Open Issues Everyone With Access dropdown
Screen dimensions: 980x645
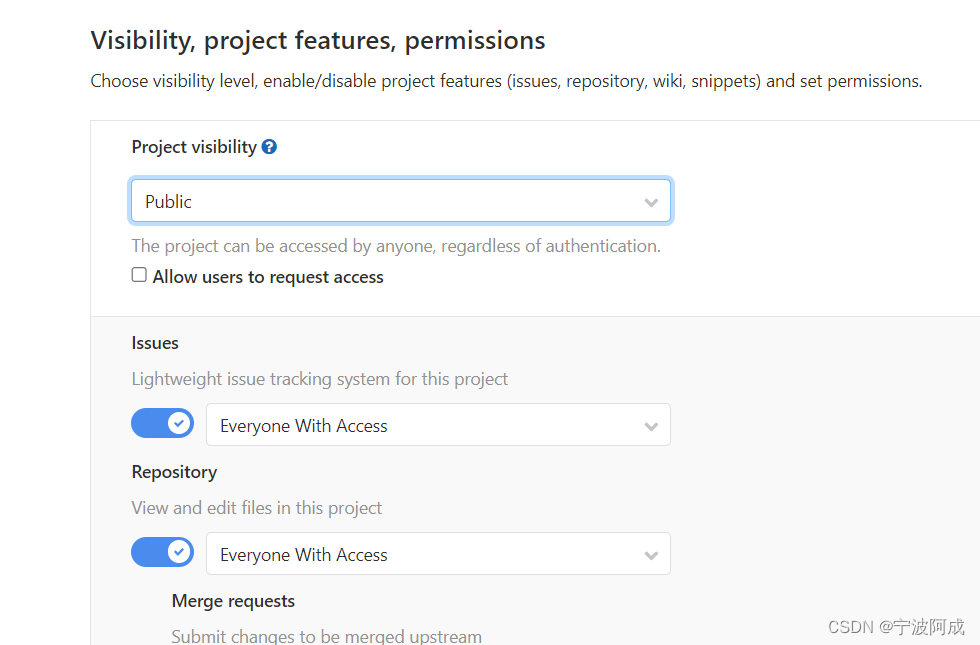coord(438,425)
